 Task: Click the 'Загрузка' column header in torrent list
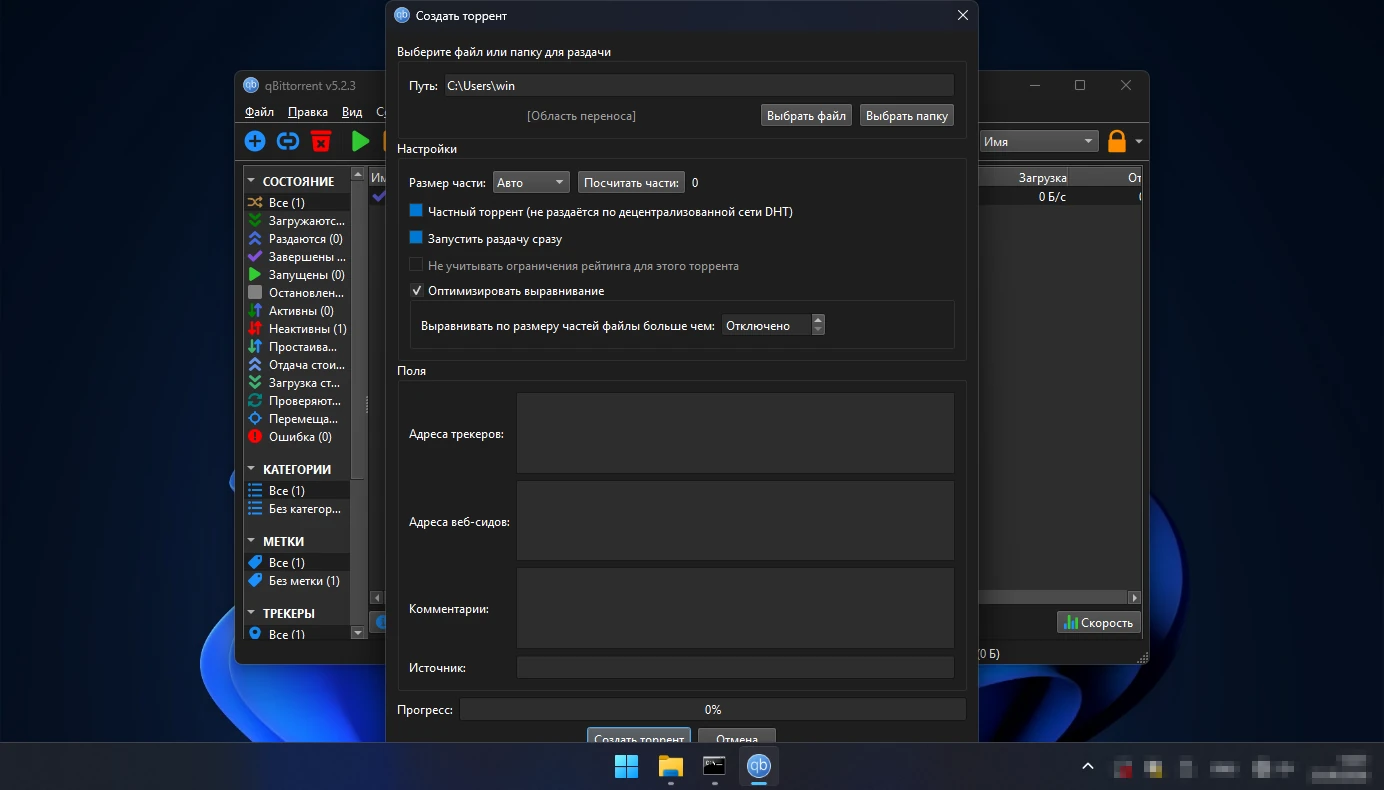click(1042, 178)
